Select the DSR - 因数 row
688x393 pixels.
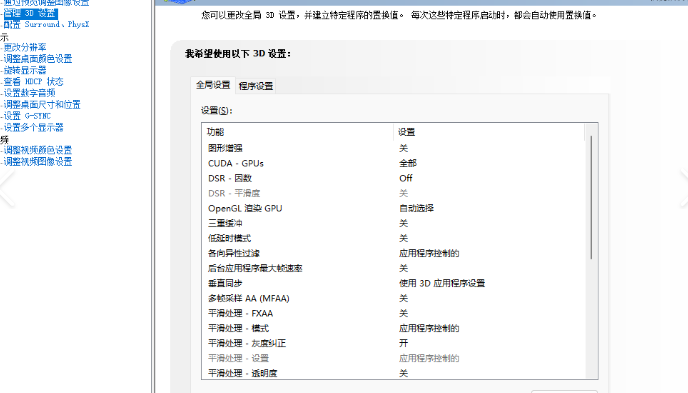point(394,178)
